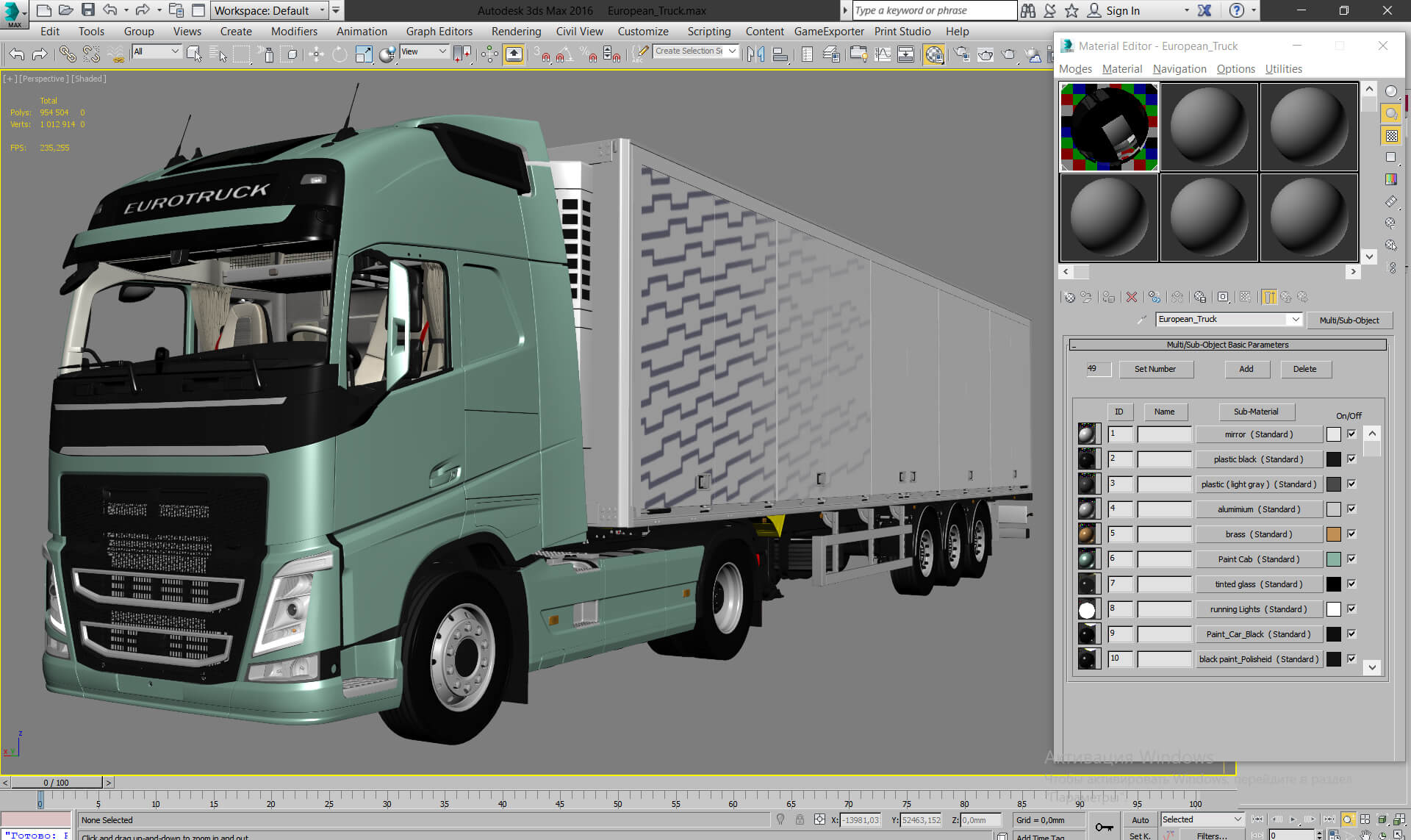1411x840 pixels.
Task: Open Curve Editor from main toolbar
Action: coord(883,54)
